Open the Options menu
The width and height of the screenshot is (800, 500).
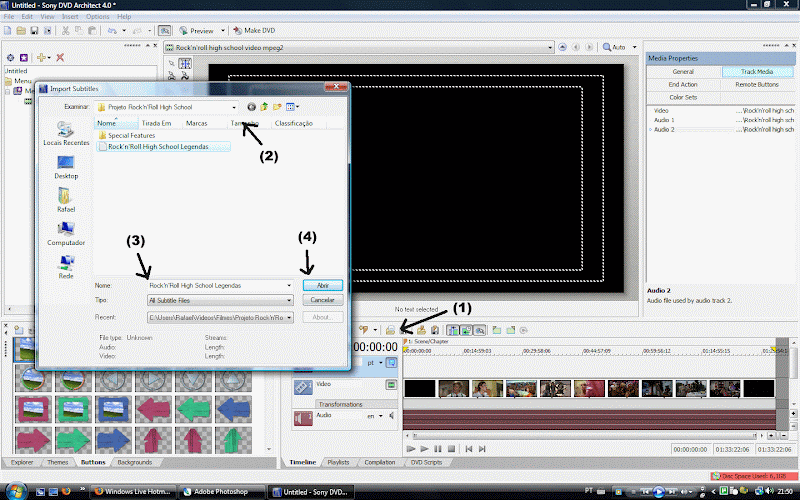[x=97, y=16]
